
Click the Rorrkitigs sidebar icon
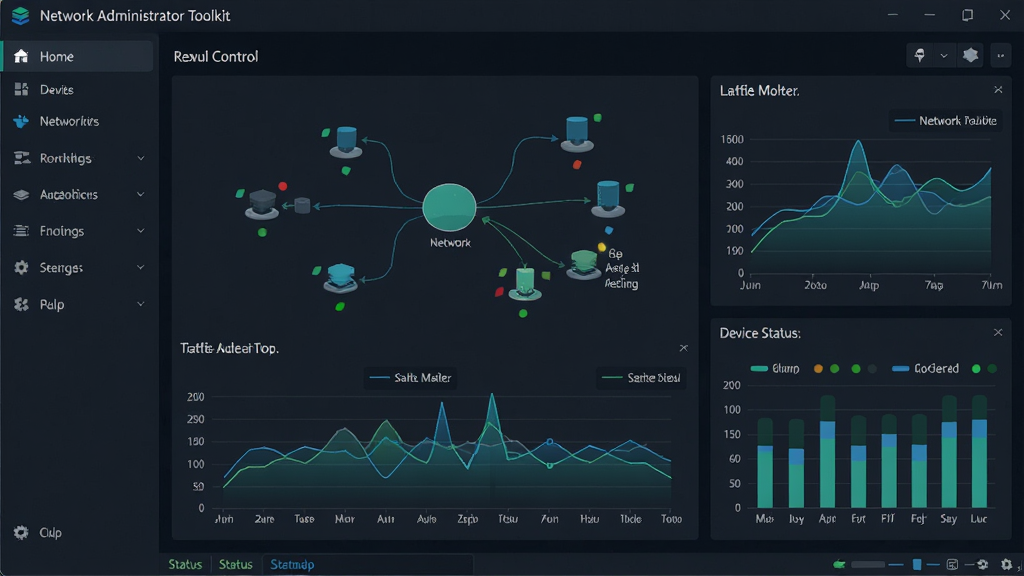point(22,158)
